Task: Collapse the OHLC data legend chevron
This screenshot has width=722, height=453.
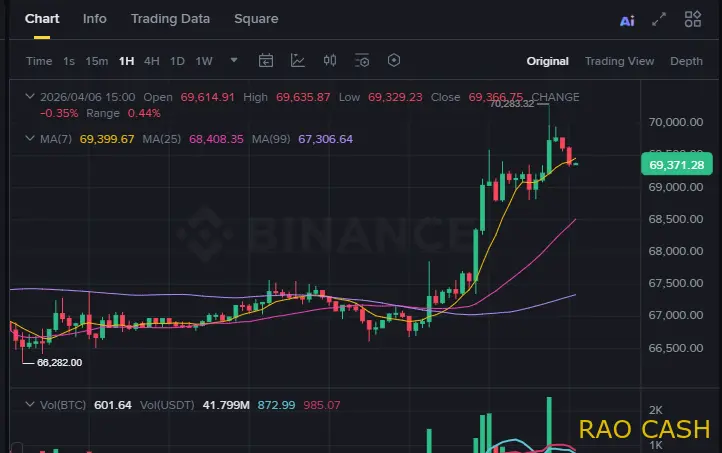Action: click(x=29, y=97)
